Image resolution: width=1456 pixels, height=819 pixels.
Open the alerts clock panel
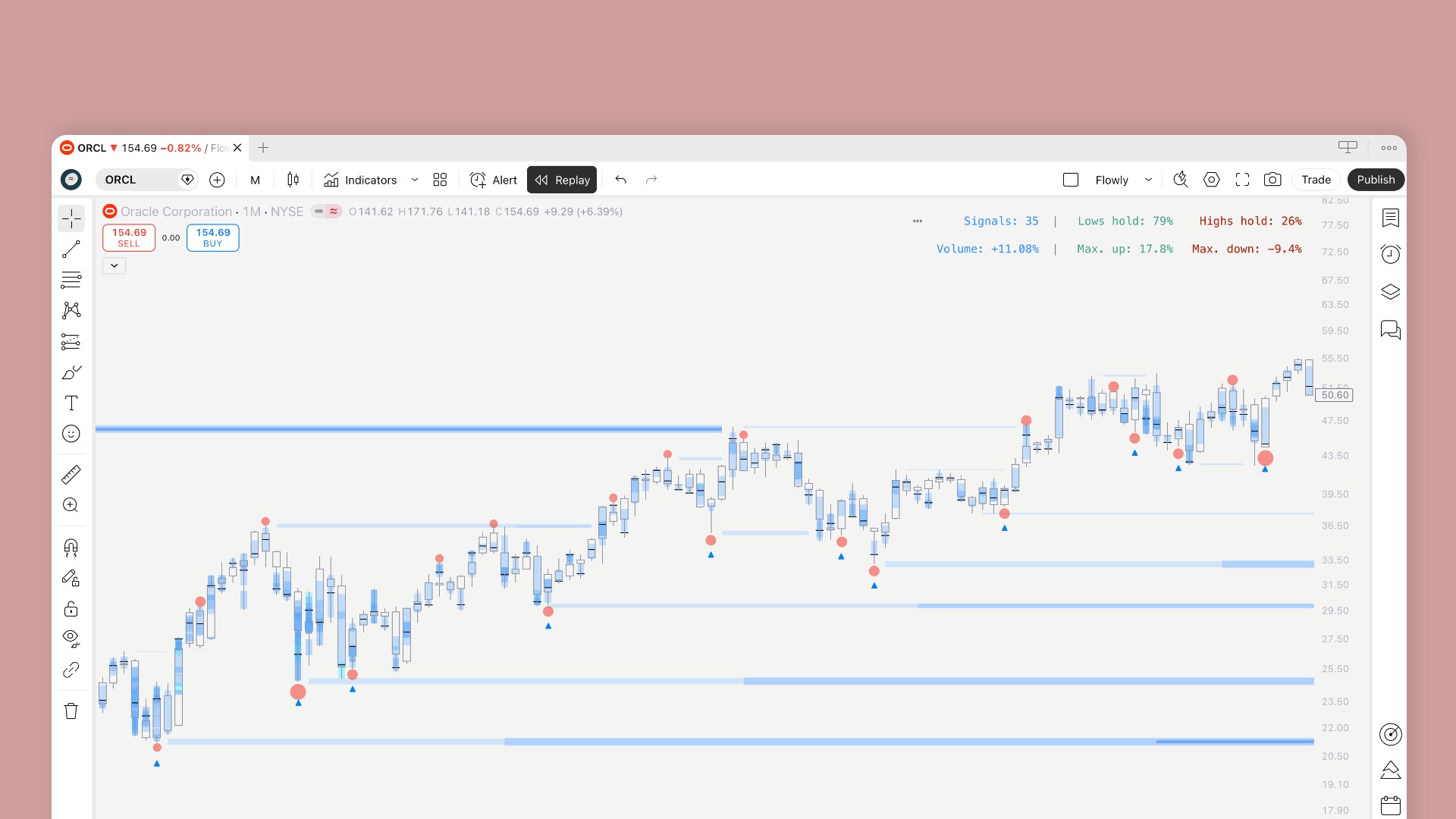1390,255
